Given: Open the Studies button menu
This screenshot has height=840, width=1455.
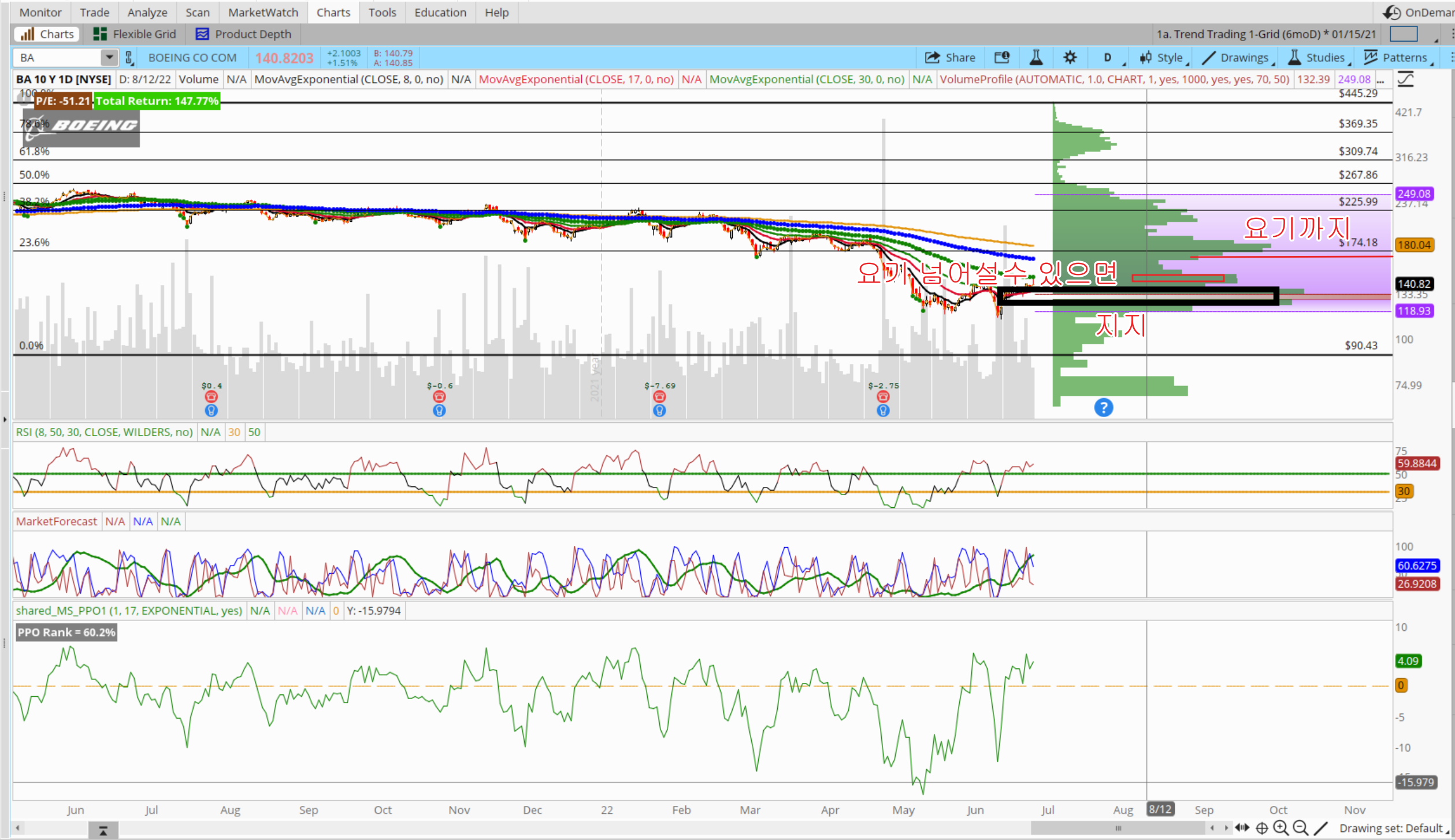Looking at the screenshot, I should coord(1319,57).
